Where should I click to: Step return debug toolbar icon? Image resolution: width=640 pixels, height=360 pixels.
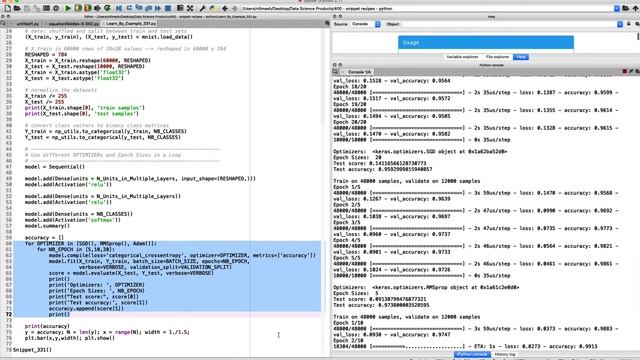tap(149, 8)
